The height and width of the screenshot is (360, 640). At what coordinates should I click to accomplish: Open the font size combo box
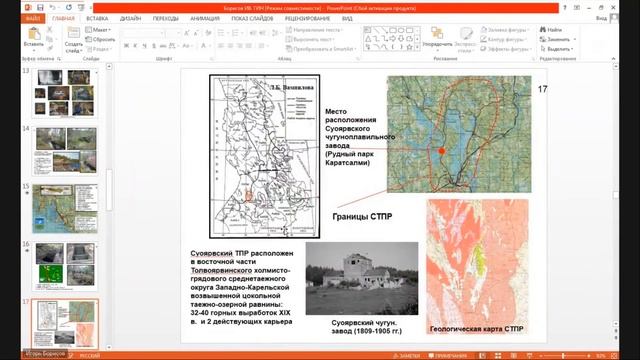click(x=173, y=33)
